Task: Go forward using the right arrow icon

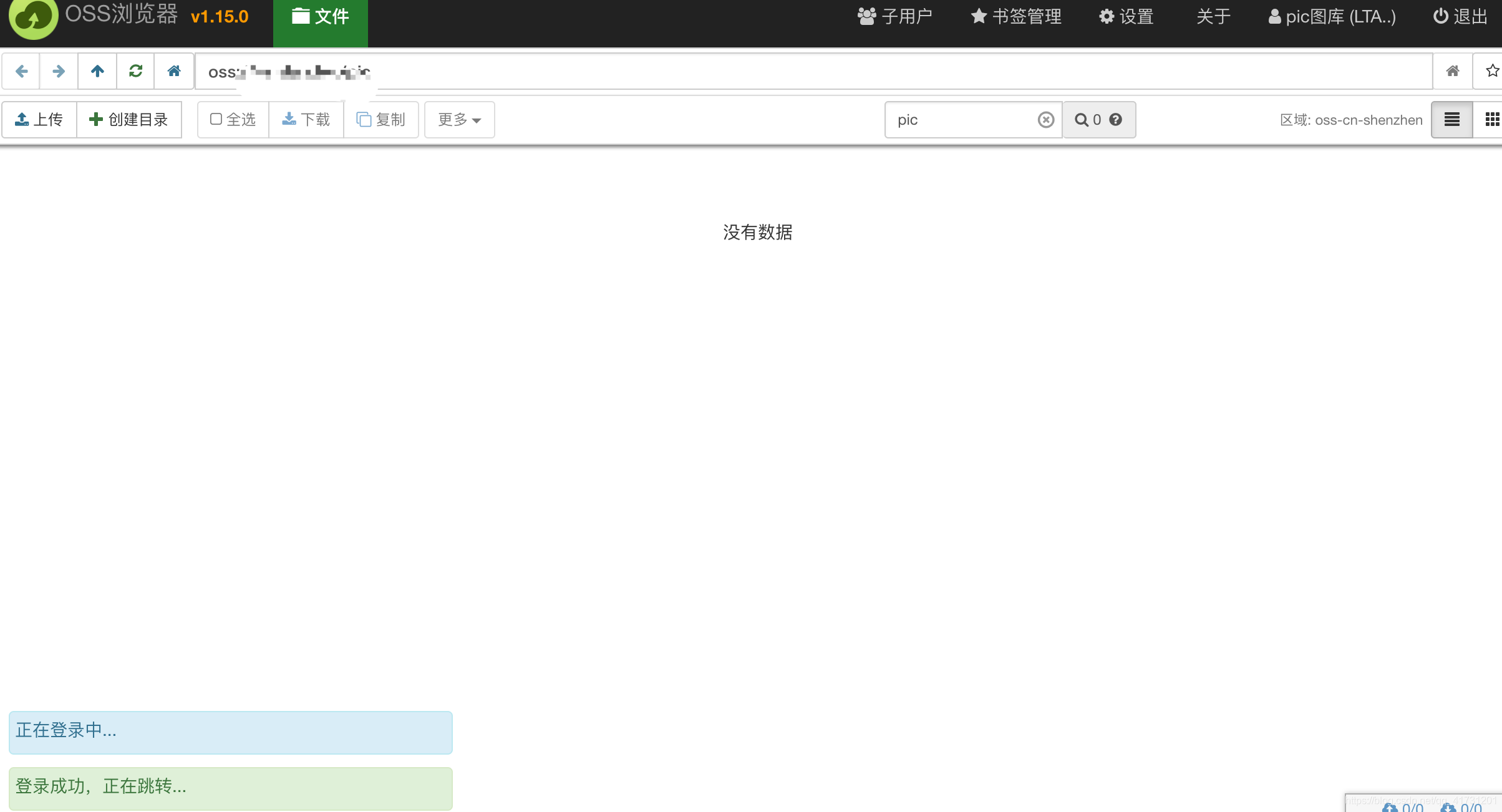Action: [x=59, y=70]
